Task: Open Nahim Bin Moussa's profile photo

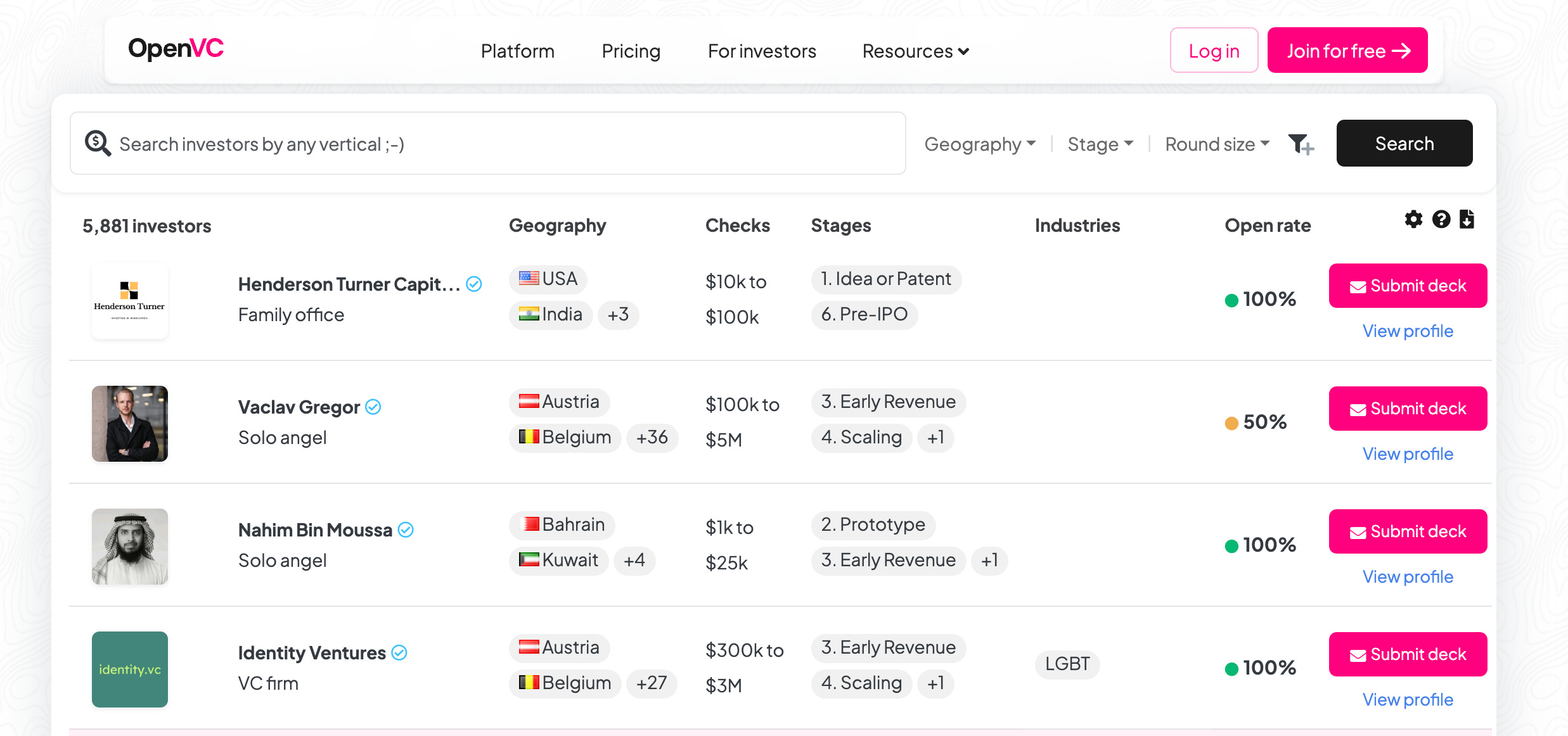Action: tap(130, 547)
